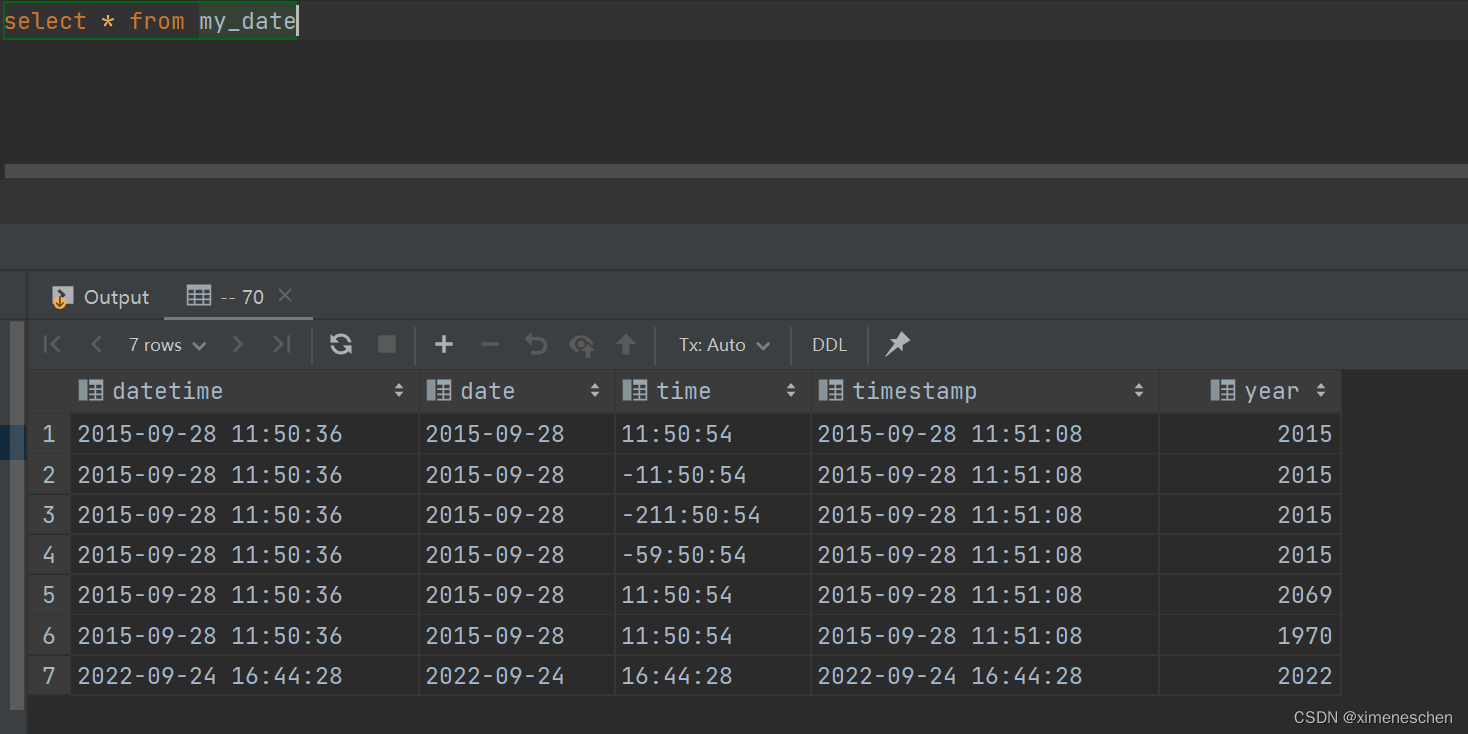Viewport: 1468px width, 734px height.
Task: Open the DDL view
Action: pyautogui.click(x=829, y=345)
